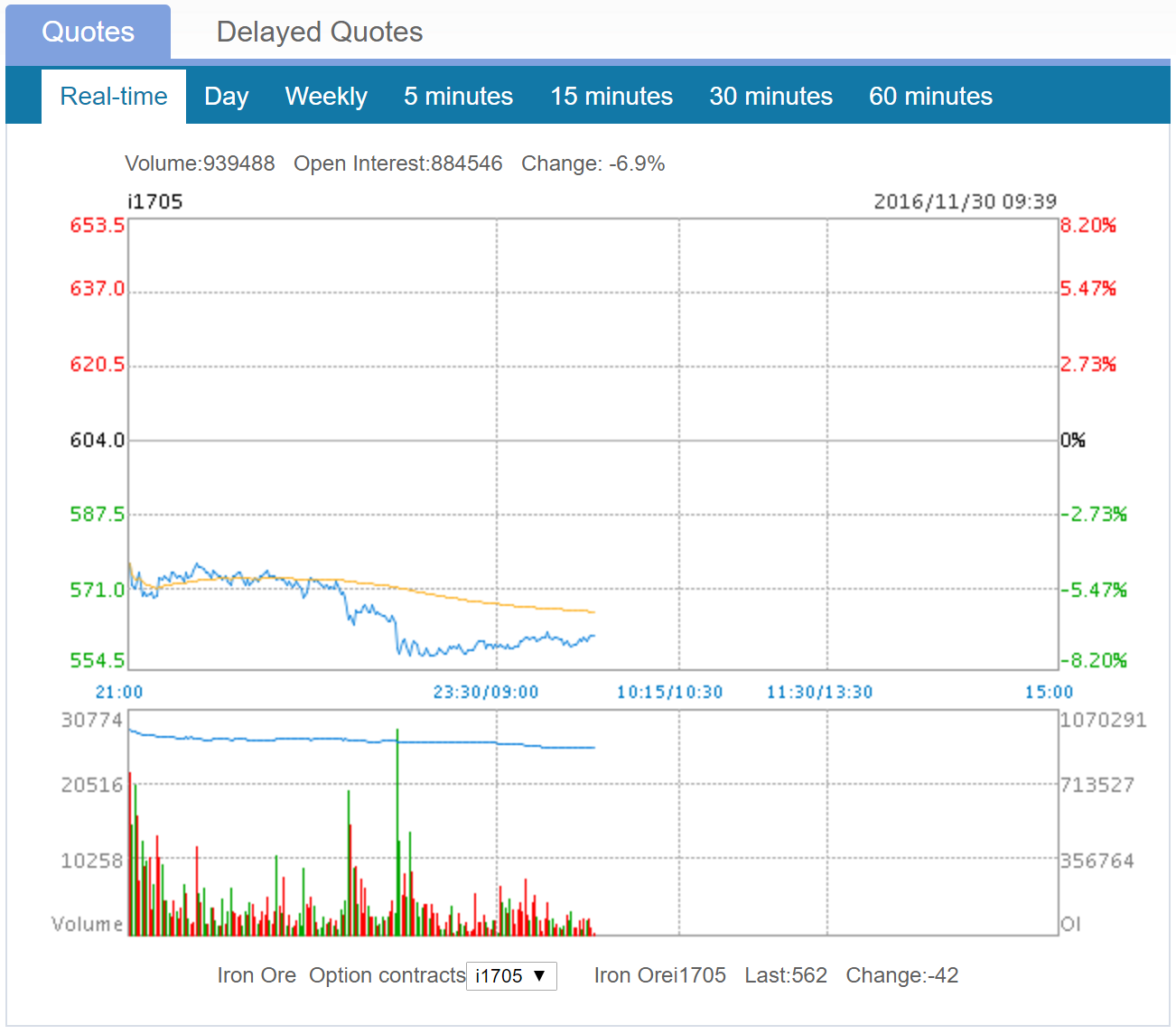Select the Real-time chart view
The image size is (1176, 1034).
click(x=114, y=97)
